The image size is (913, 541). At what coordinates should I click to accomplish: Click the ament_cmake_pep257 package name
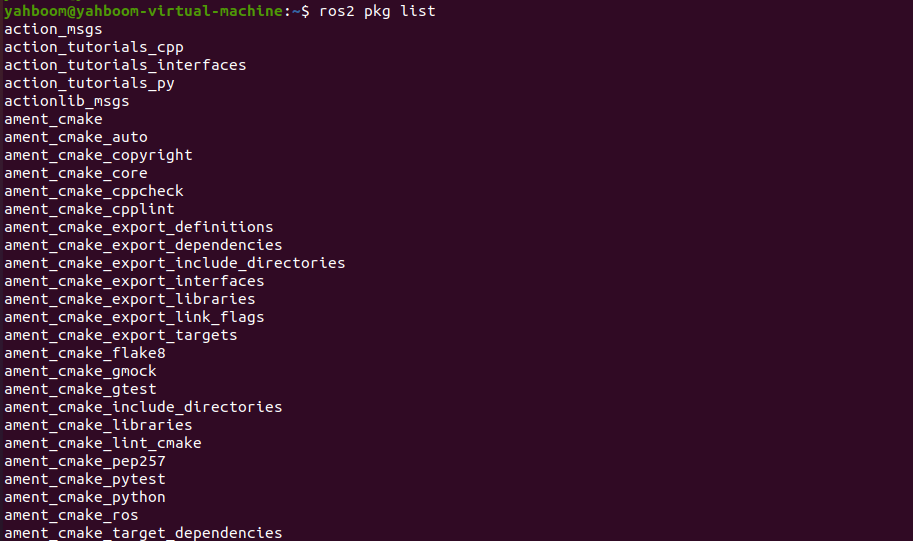(85, 461)
